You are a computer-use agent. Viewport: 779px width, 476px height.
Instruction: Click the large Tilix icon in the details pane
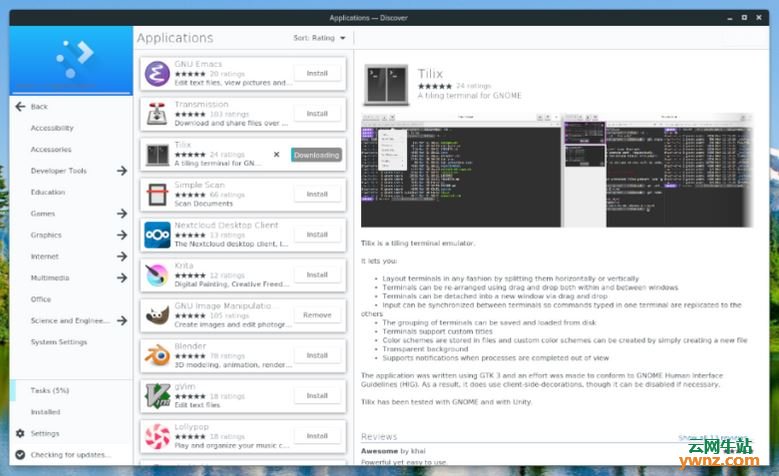386,84
